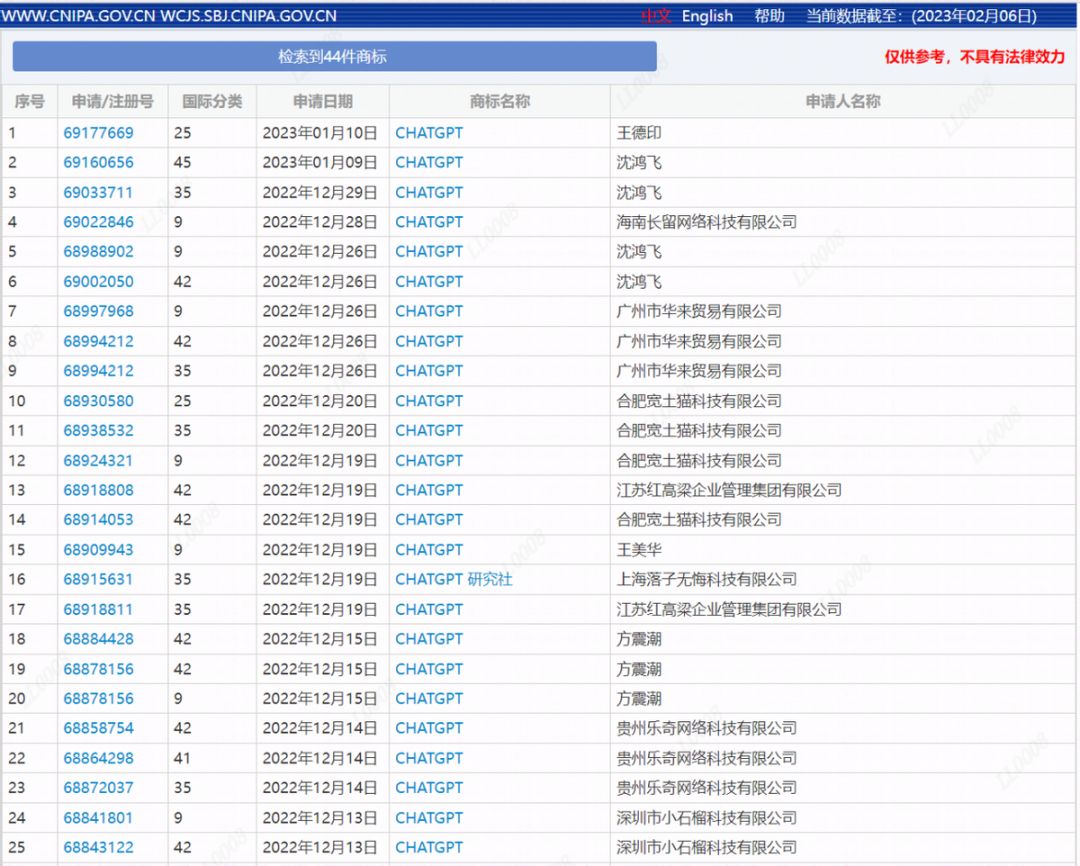Open application number 68918808
Viewport: 1080px width, 866px height.
coord(98,490)
